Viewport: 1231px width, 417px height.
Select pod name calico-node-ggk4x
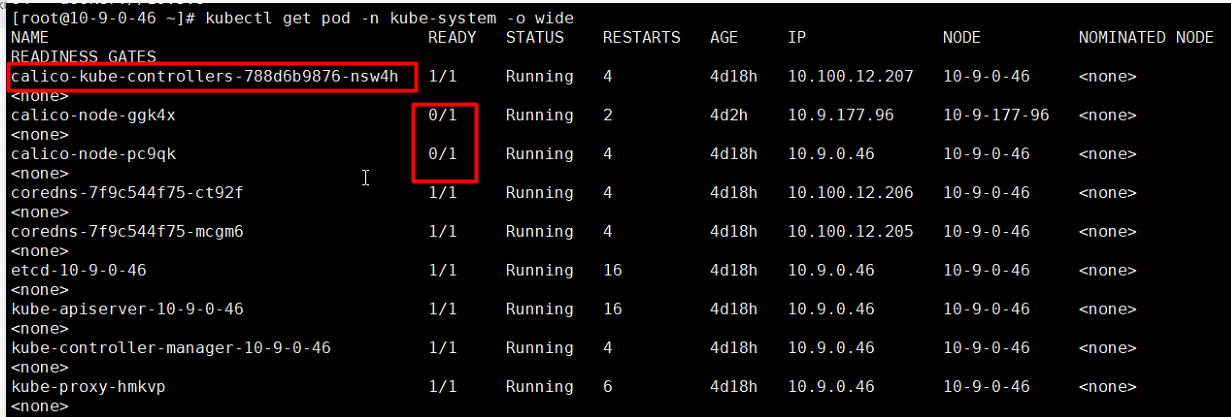click(x=93, y=116)
